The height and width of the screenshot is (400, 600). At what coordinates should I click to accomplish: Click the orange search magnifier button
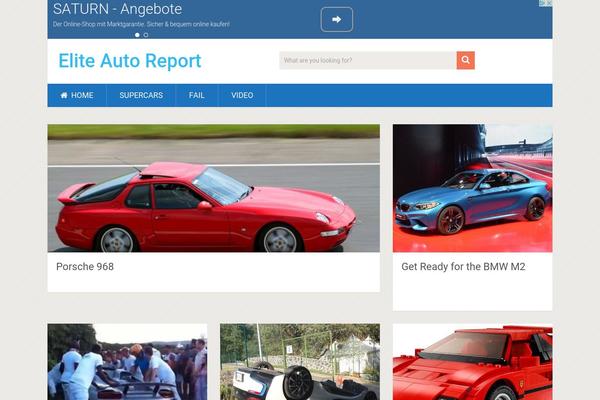point(465,60)
